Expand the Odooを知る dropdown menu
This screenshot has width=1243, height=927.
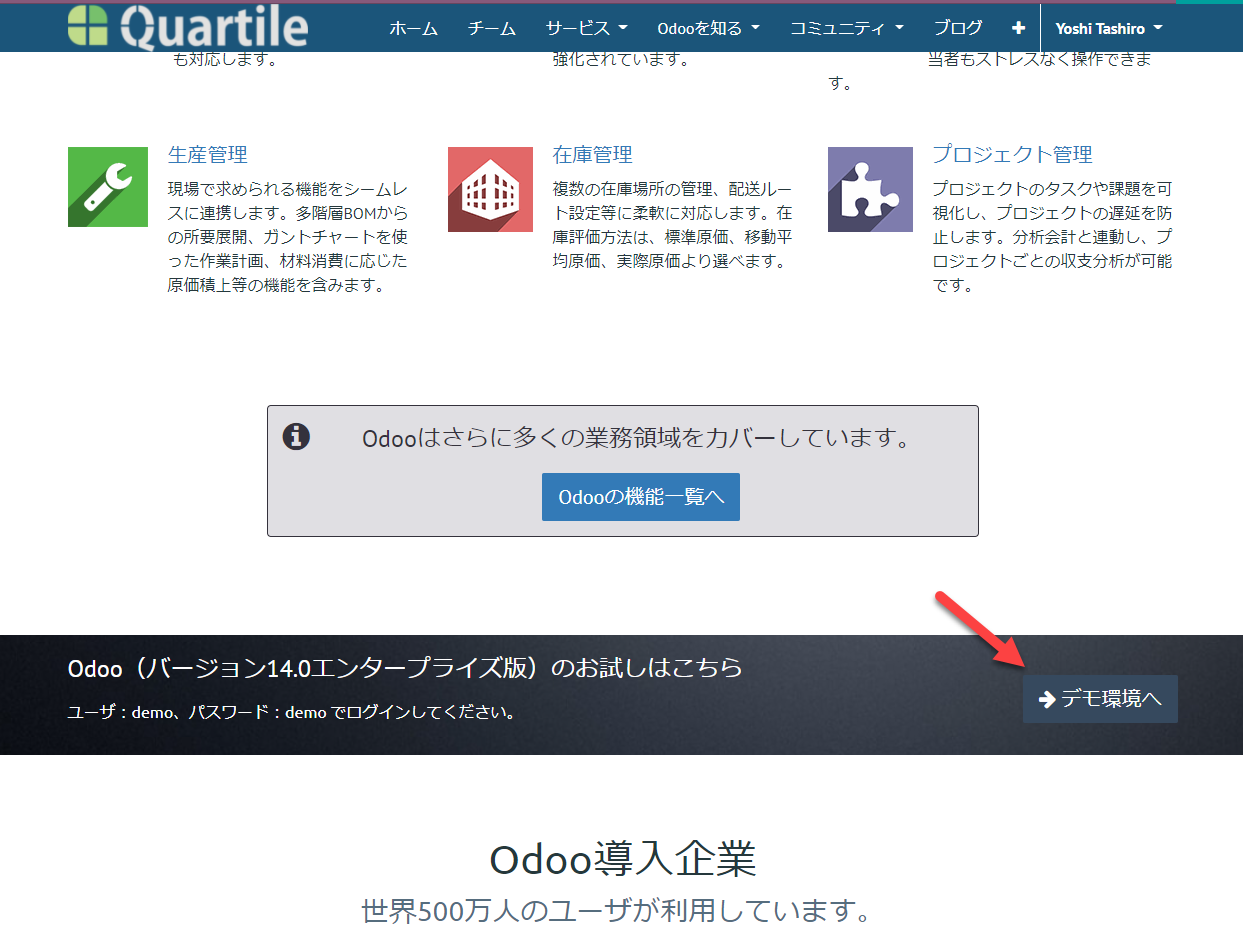point(709,28)
